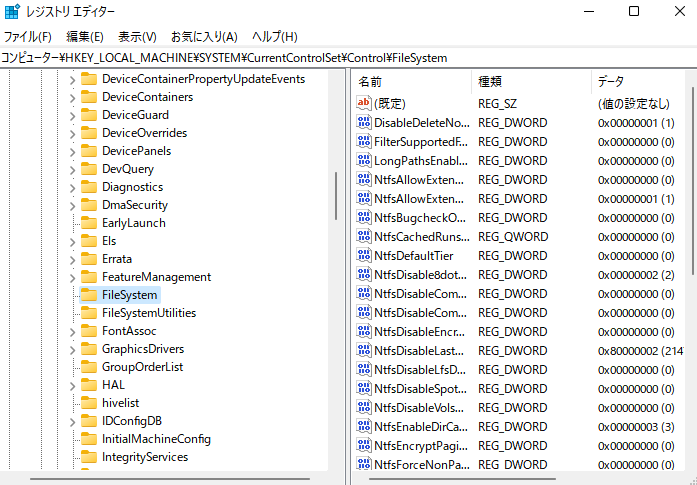The height and width of the screenshot is (485, 697).
Task: Expand the IDConfigDB tree node
Action: click(x=72, y=421)
